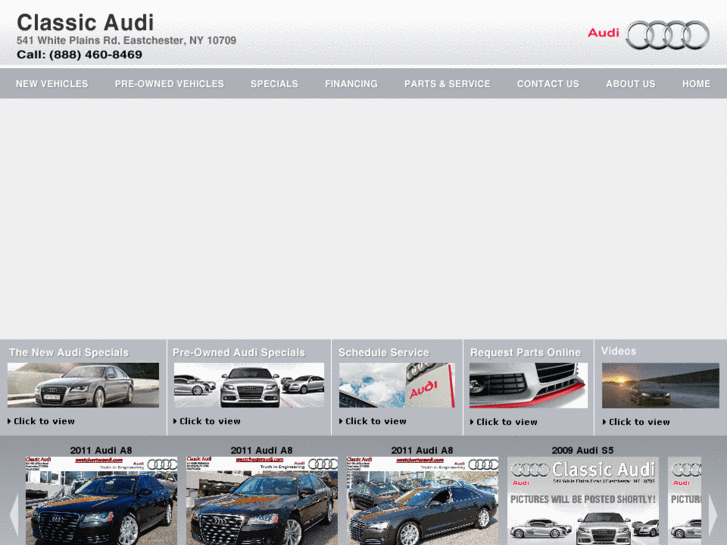Open the Contact Us page
Screen dimensions: 727x545
(548, 84)
